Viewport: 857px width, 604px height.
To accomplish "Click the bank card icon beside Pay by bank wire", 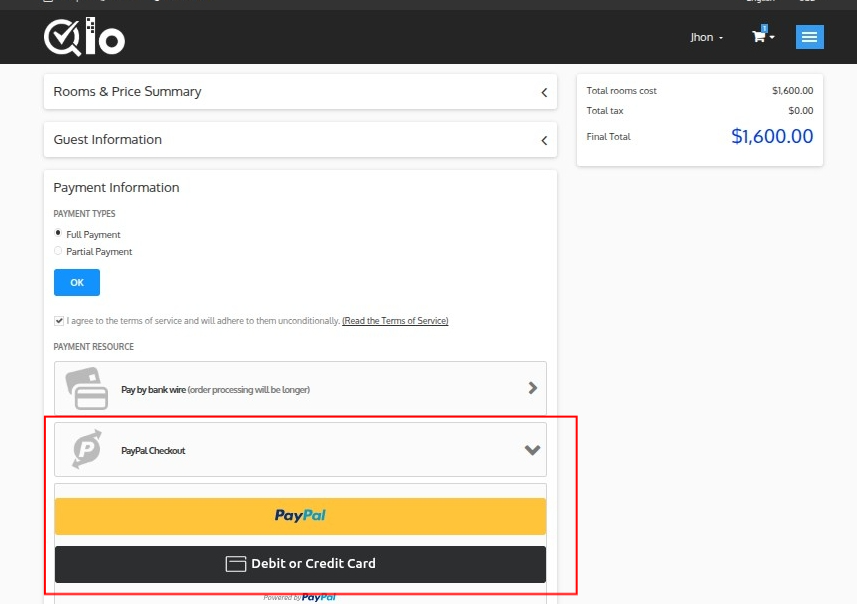I will 85,387.
